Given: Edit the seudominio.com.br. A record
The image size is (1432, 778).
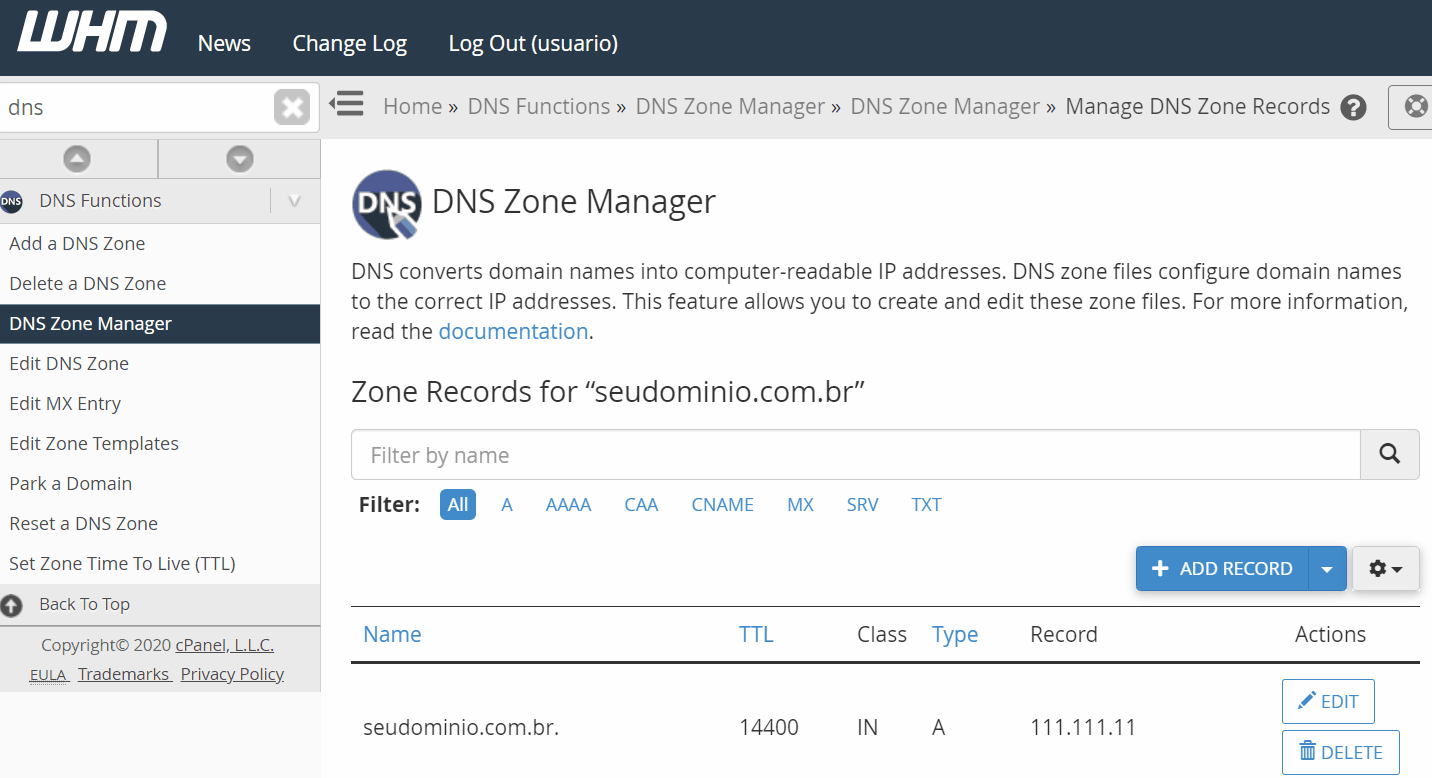Looking at the screenshot, I should [1328, 702].
